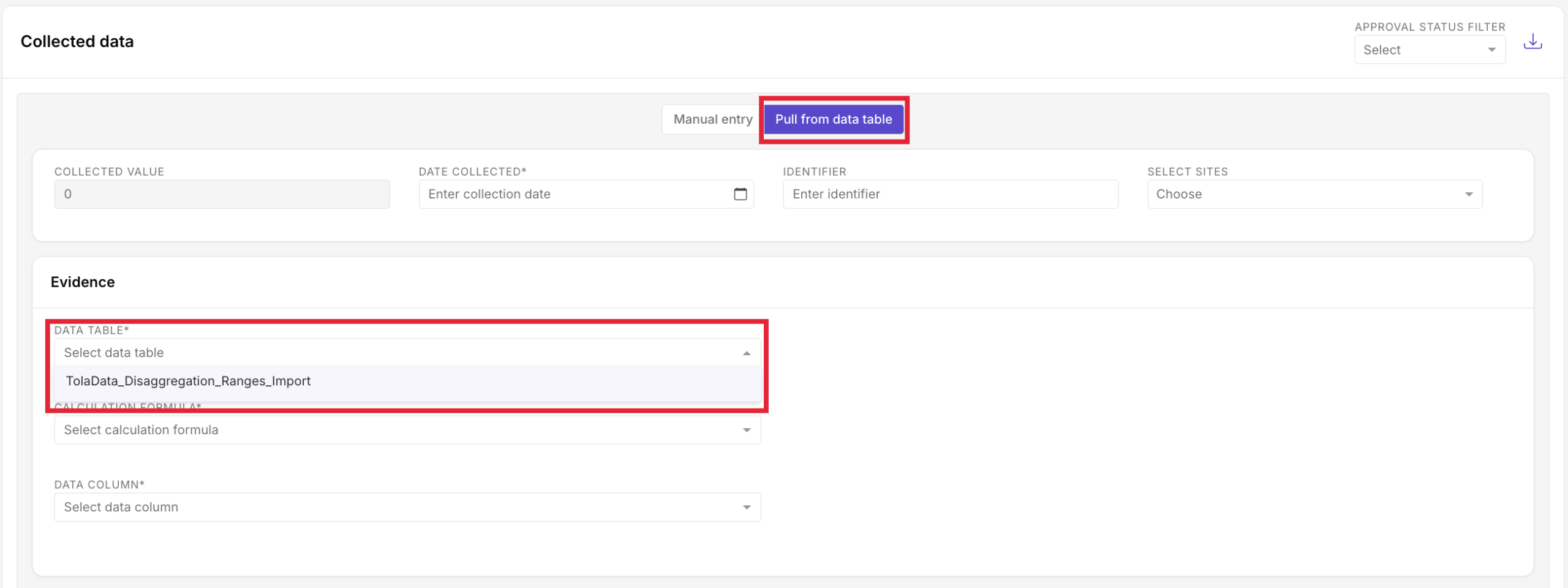Screen dimensions: 1568x588
Task: Click the Collected data page title
Action: point(77,42)
